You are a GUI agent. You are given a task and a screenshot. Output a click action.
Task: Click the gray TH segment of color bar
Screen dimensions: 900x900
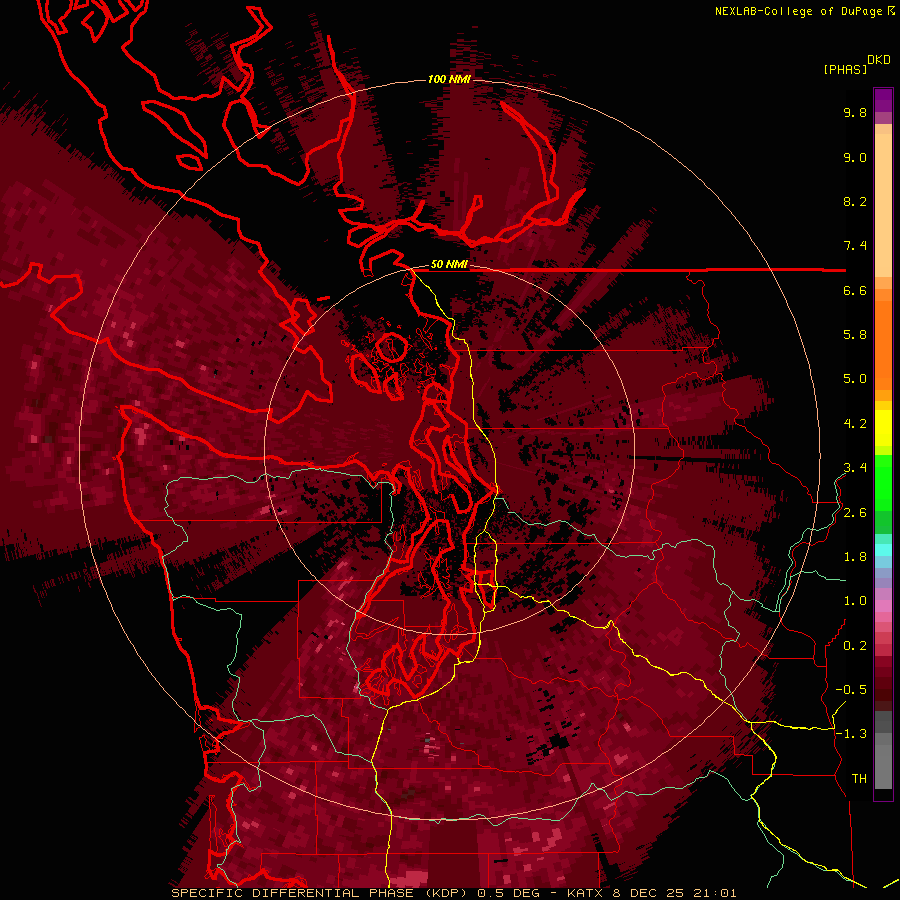pos(883,766)
